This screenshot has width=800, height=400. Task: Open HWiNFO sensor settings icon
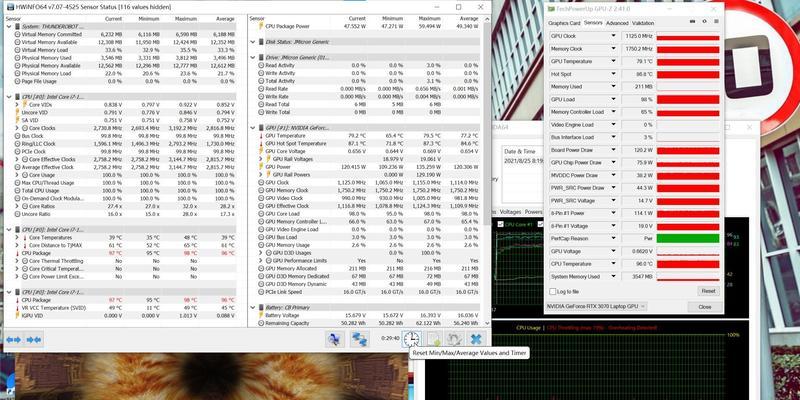pos(454,339)
